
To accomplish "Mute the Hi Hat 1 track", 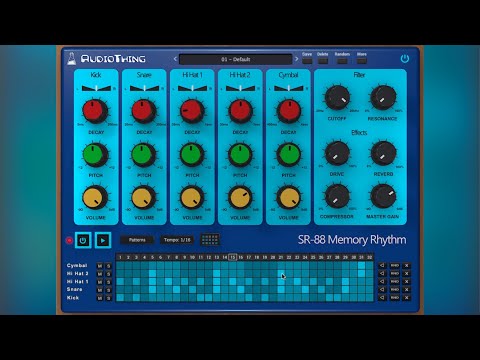I will [100, 282].
